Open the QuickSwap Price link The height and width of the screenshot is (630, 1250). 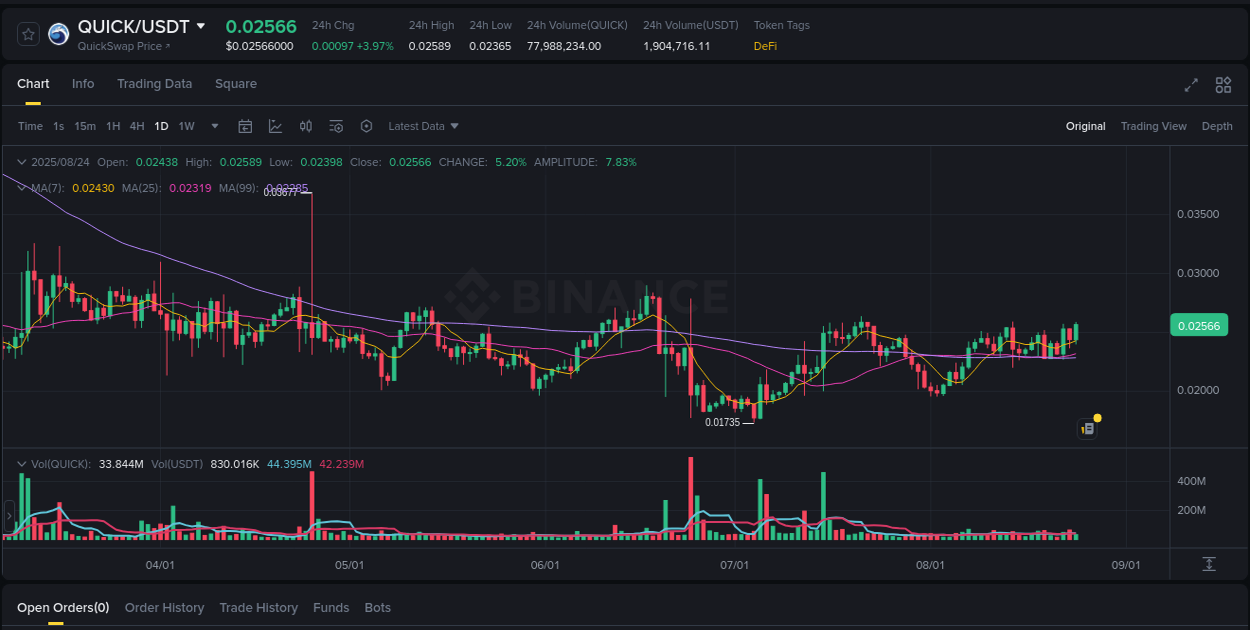[125, 46]
